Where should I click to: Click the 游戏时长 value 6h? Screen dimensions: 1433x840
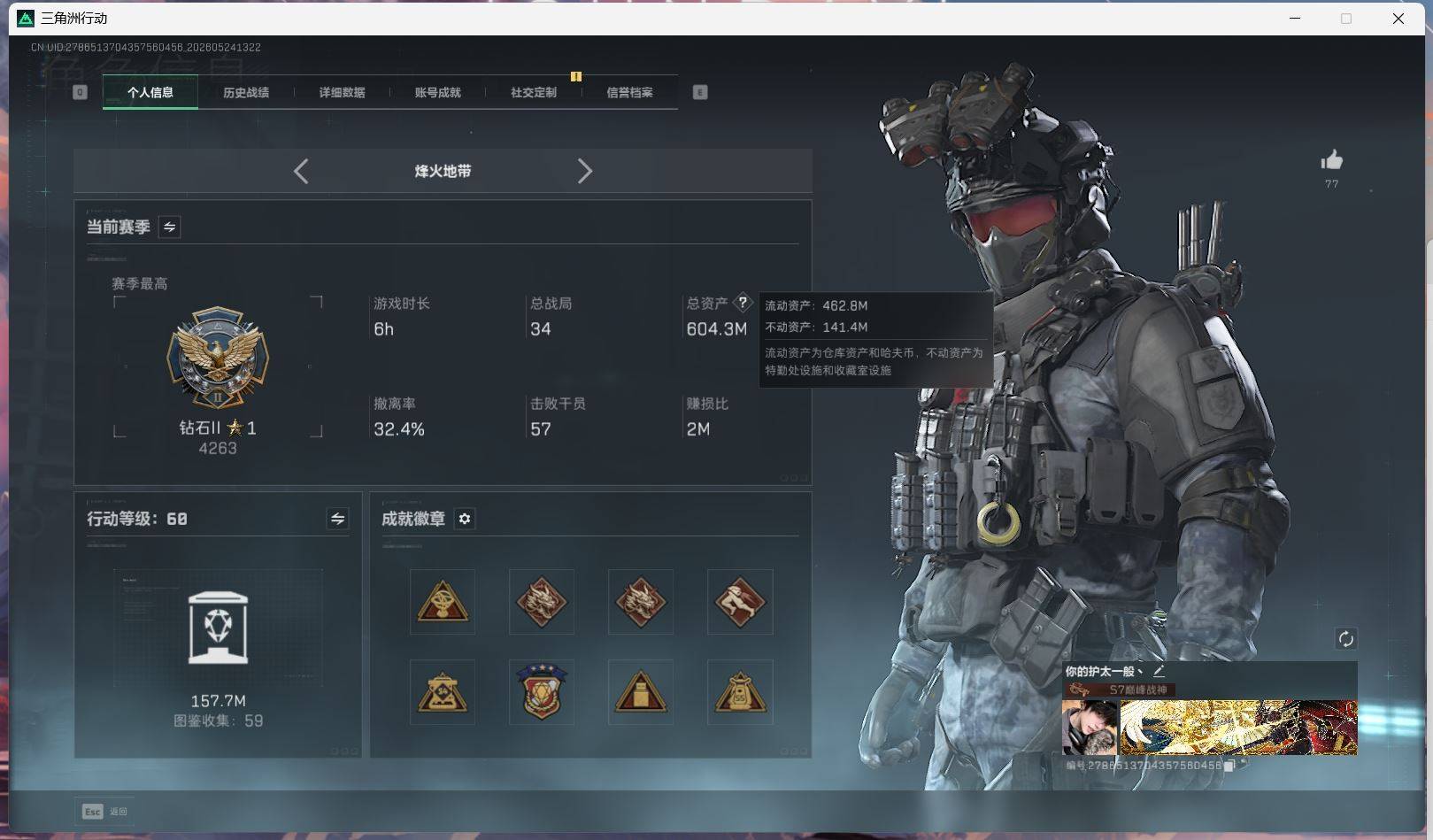383,329
